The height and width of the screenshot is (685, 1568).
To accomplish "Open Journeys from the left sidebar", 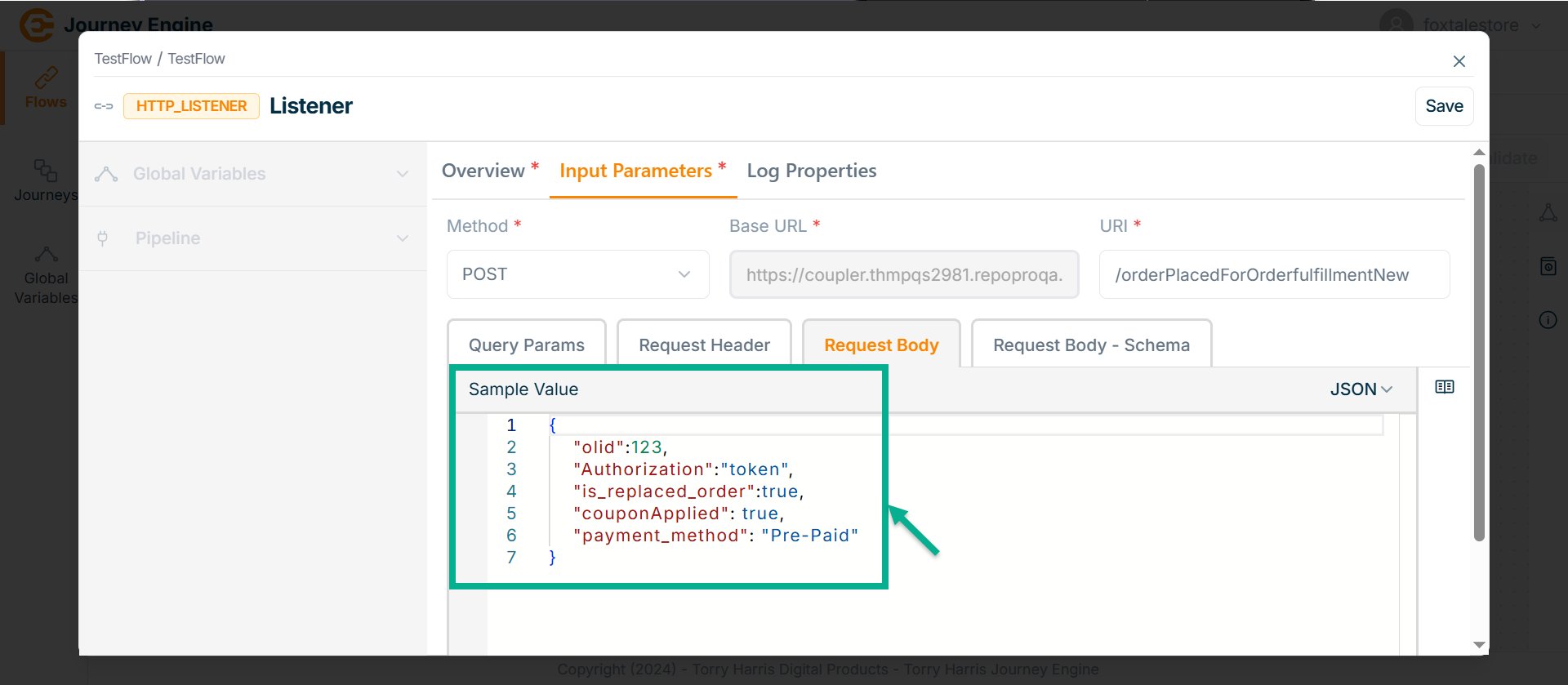I will pos(45,180).
